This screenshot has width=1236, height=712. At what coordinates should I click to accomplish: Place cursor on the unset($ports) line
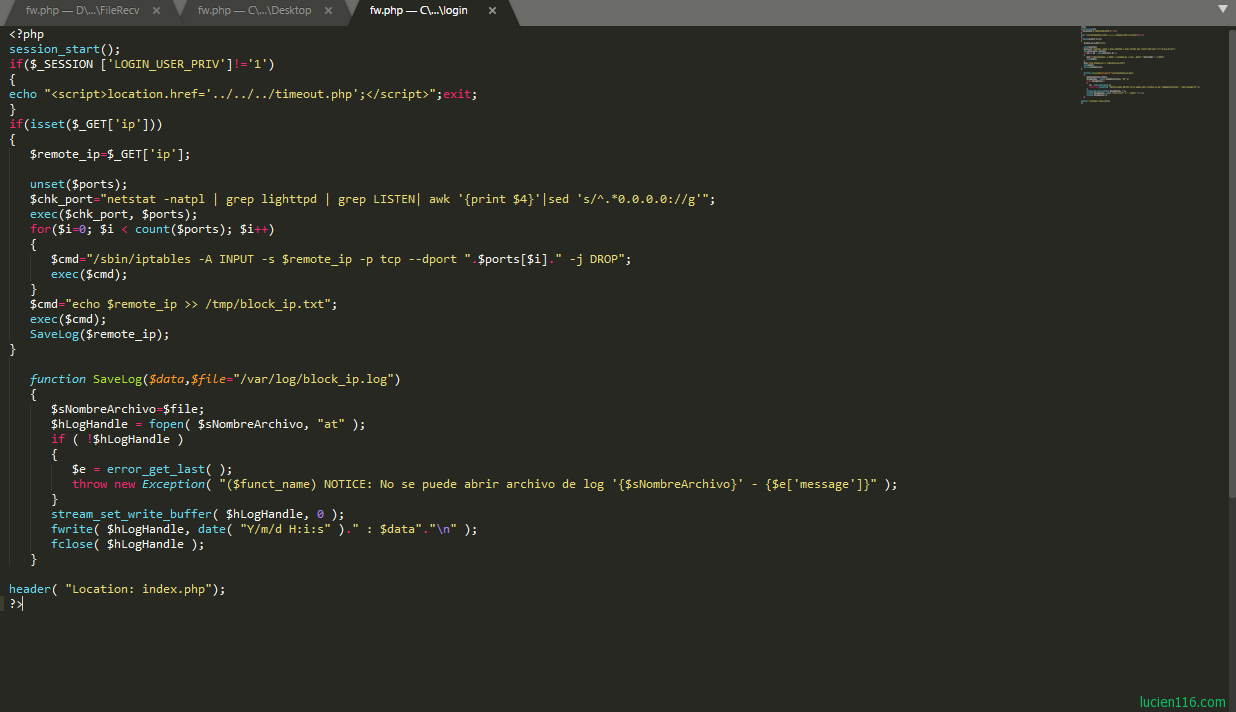click(x=78, y=184)
